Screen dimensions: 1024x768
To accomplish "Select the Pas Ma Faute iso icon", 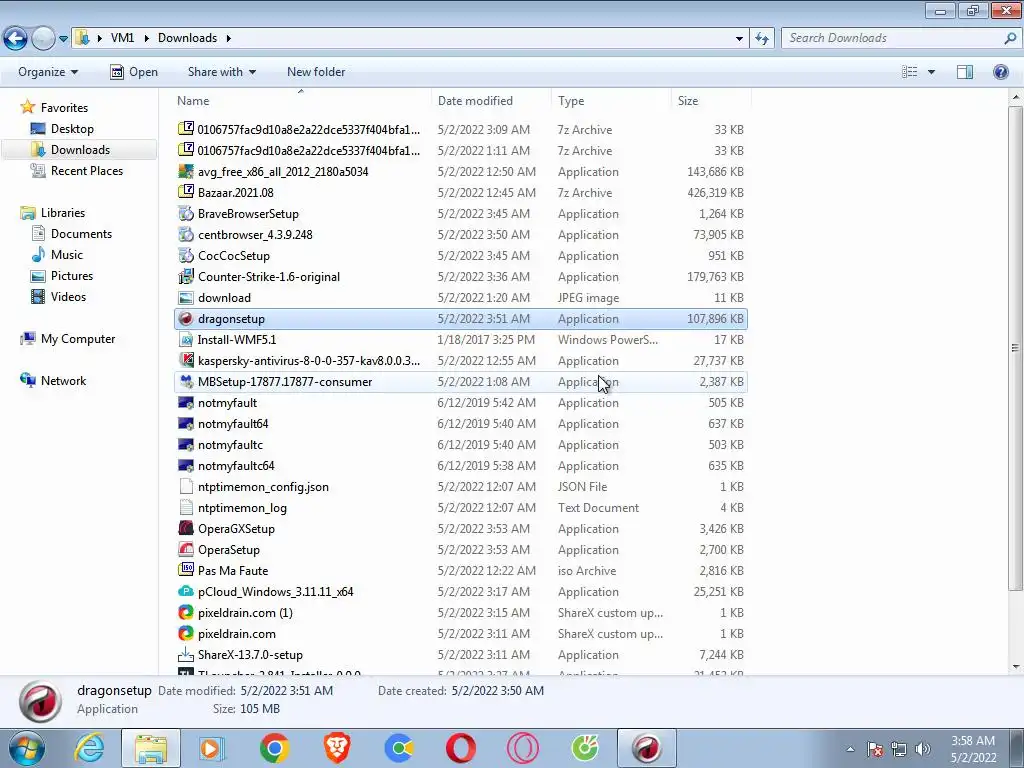I will click(186, 570).
